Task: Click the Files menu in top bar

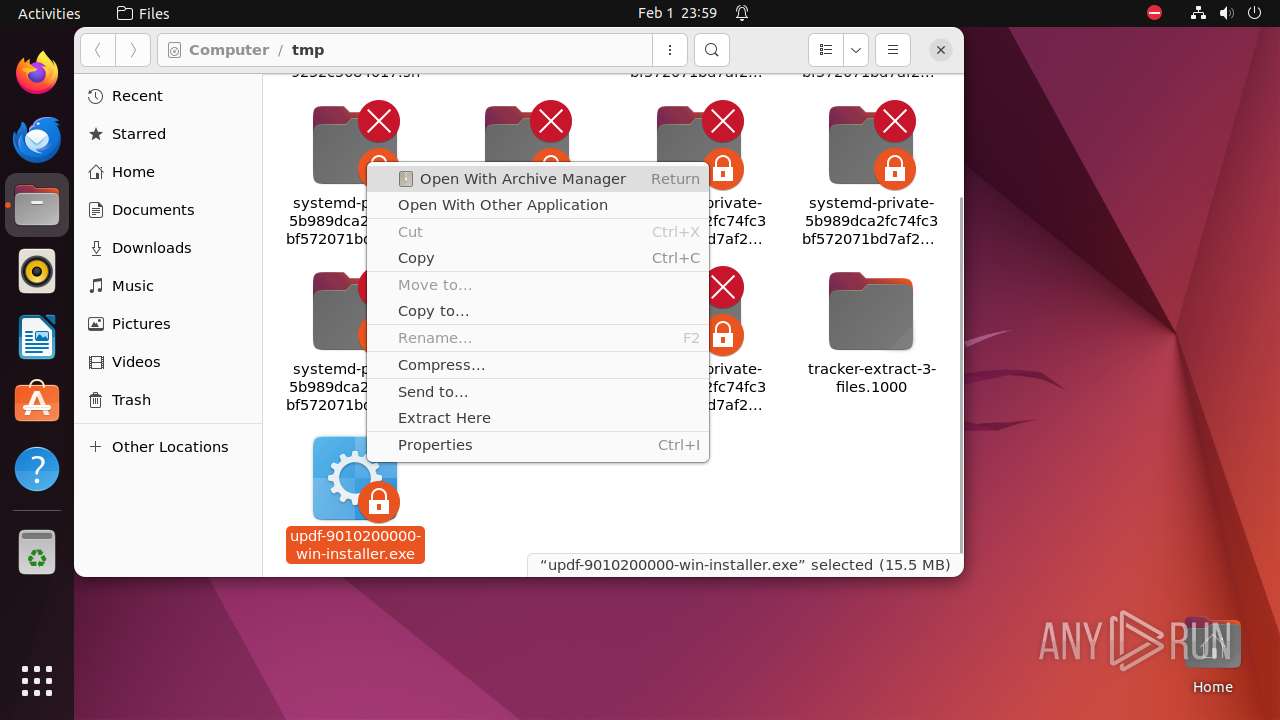Action: pyautogui.click(x=143, y=13)
